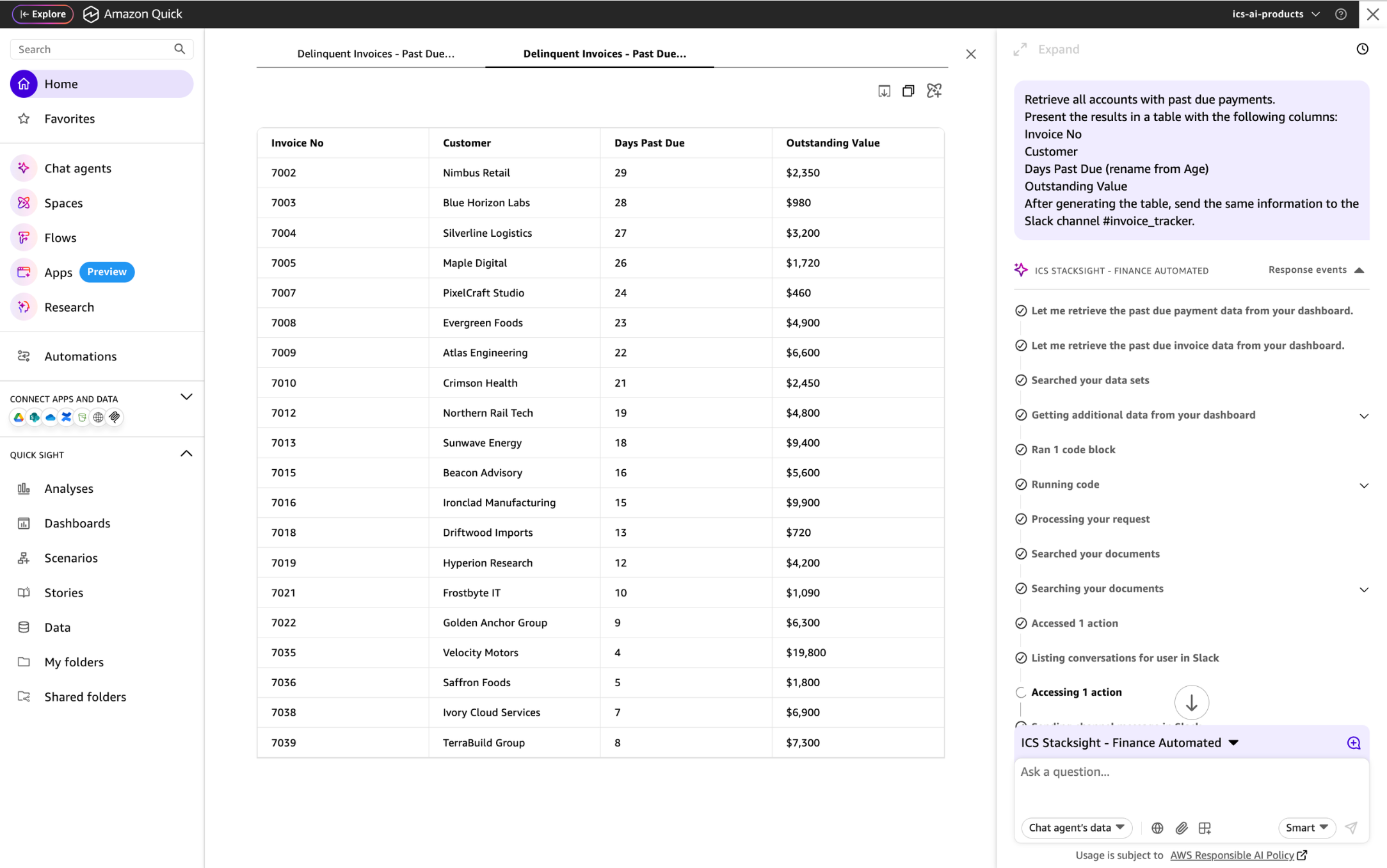
Task: Click the Explore button
Action: [43, 14]
